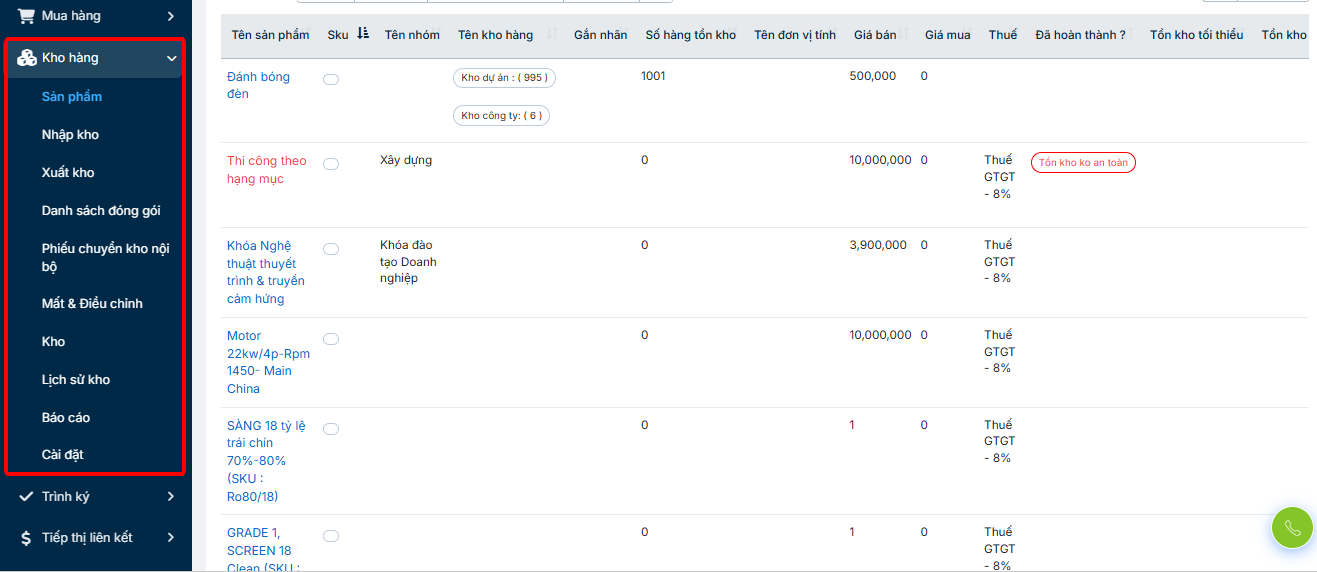The image size is (1317, 572).
Task: Open SÀNG 18 tỷ lệ trái chín link
Action: coord(266,461)
